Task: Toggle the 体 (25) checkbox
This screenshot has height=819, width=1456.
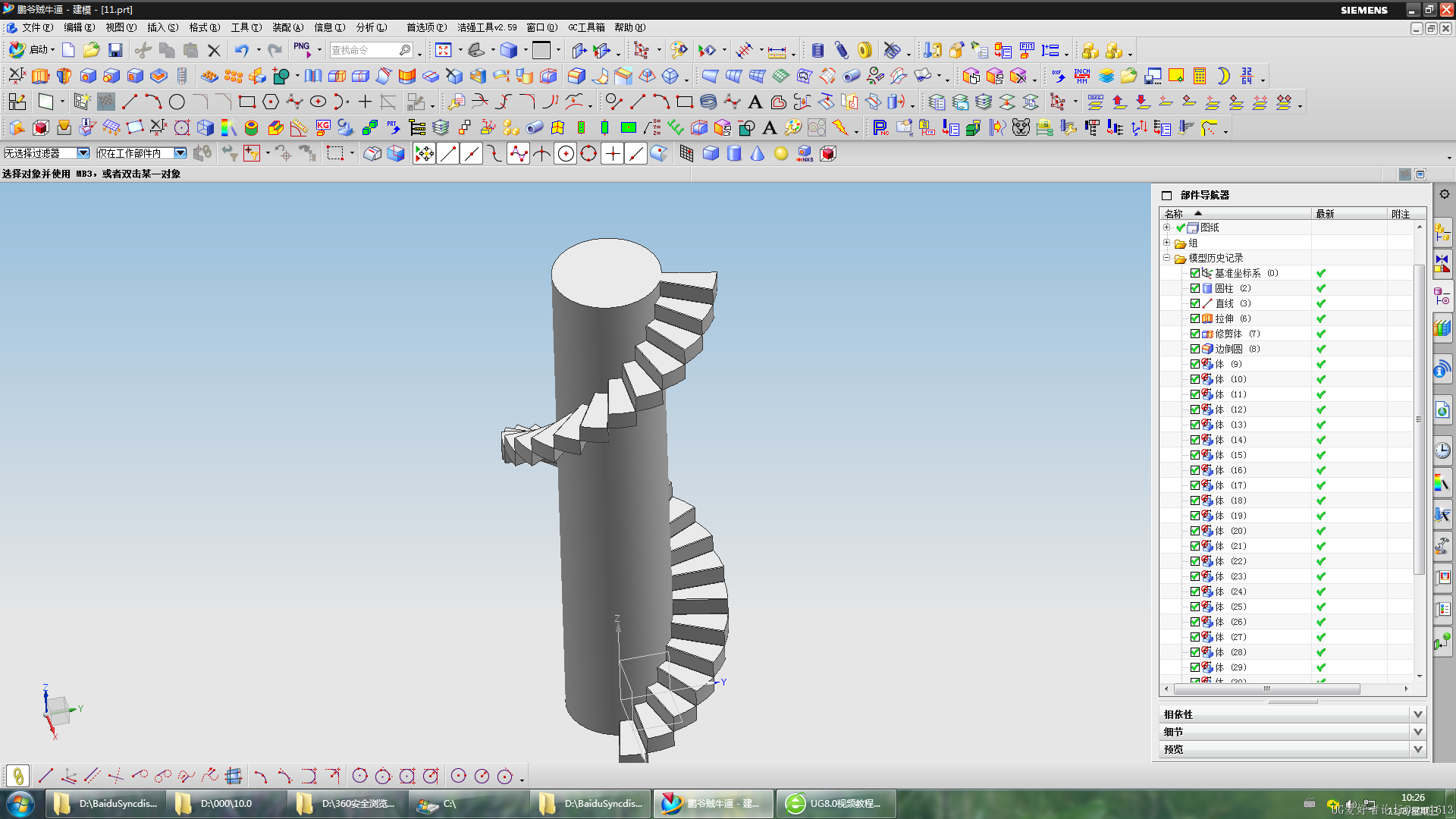Action: [1195, 607]
